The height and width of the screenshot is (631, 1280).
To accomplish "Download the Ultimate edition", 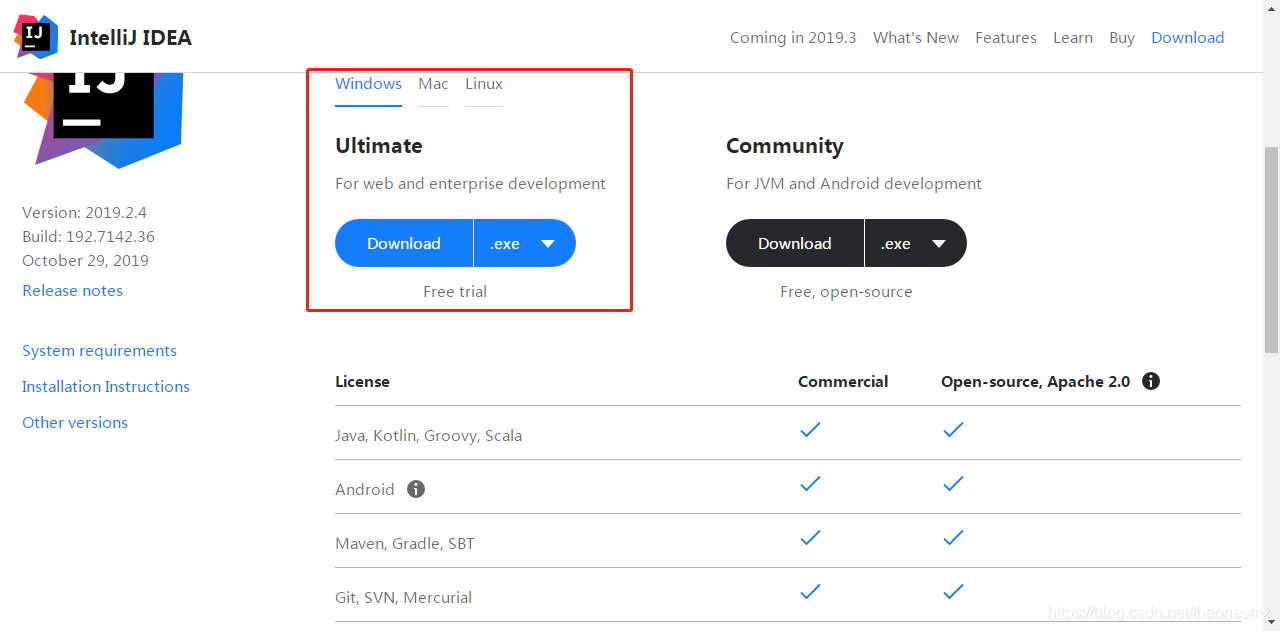I will [x=404, y=243].
